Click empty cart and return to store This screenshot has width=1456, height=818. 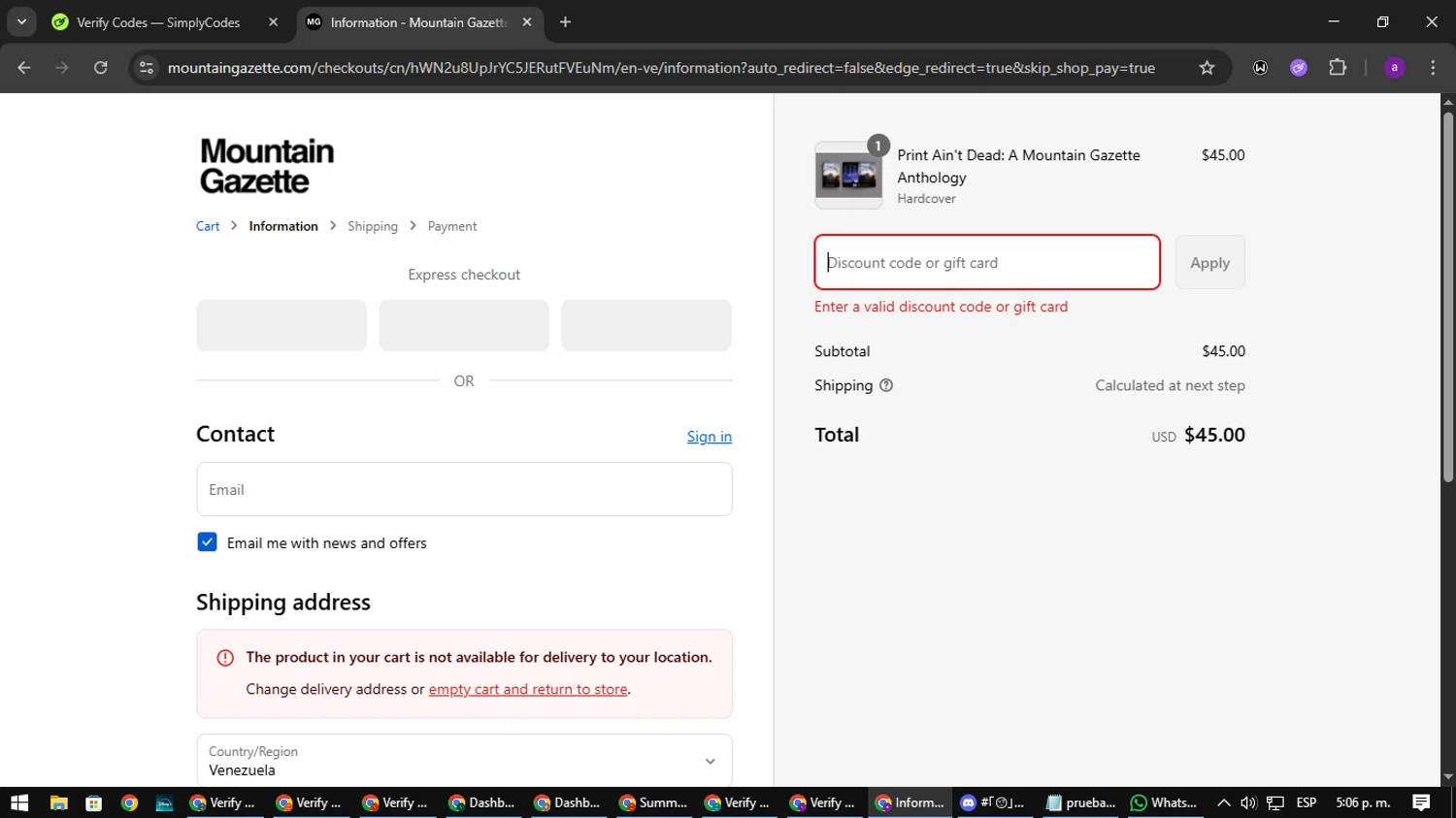click(x=528, y=689)
